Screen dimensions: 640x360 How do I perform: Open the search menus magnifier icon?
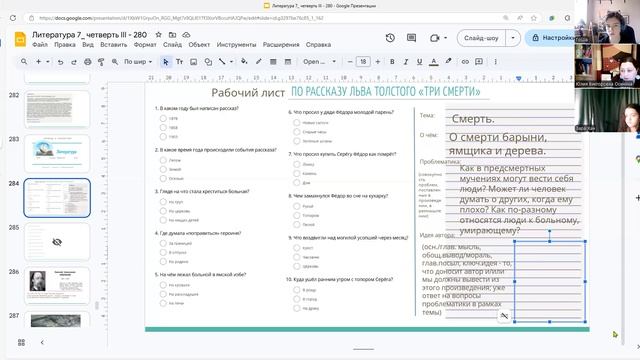[24, 62]
